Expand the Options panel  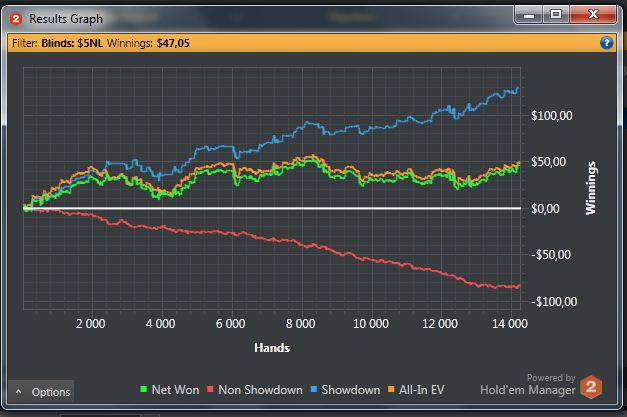(41, 392)
